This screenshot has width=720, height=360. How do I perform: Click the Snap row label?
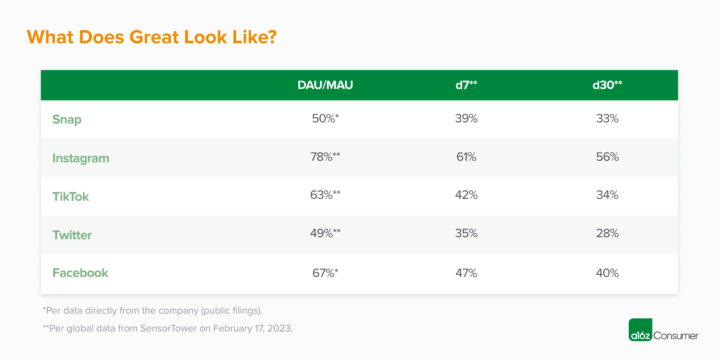[x=67, y=119]
